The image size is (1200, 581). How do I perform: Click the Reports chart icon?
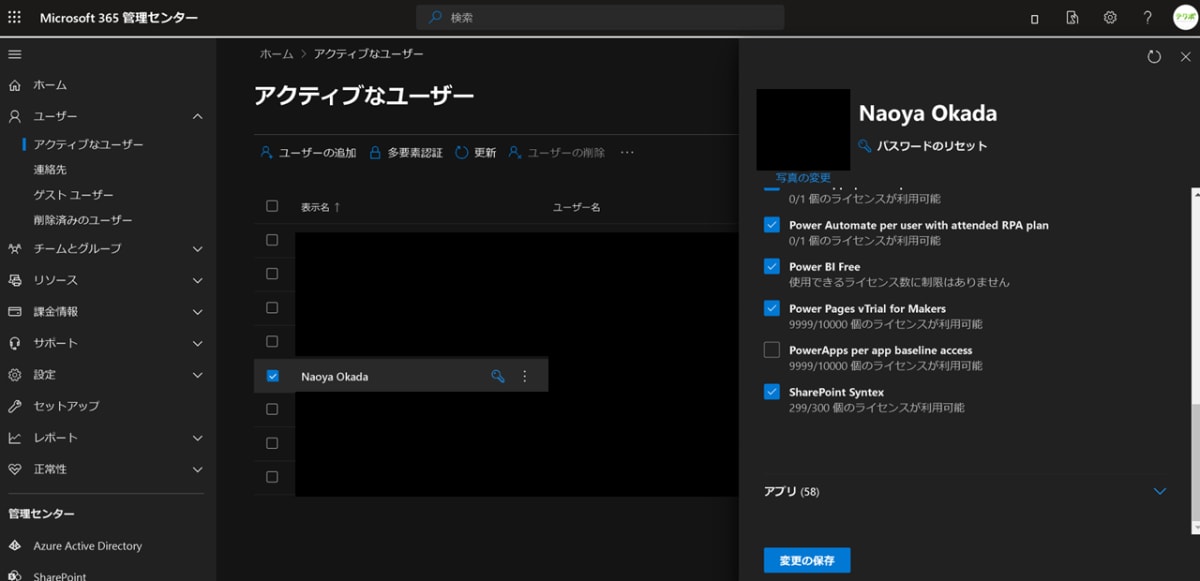15,437
